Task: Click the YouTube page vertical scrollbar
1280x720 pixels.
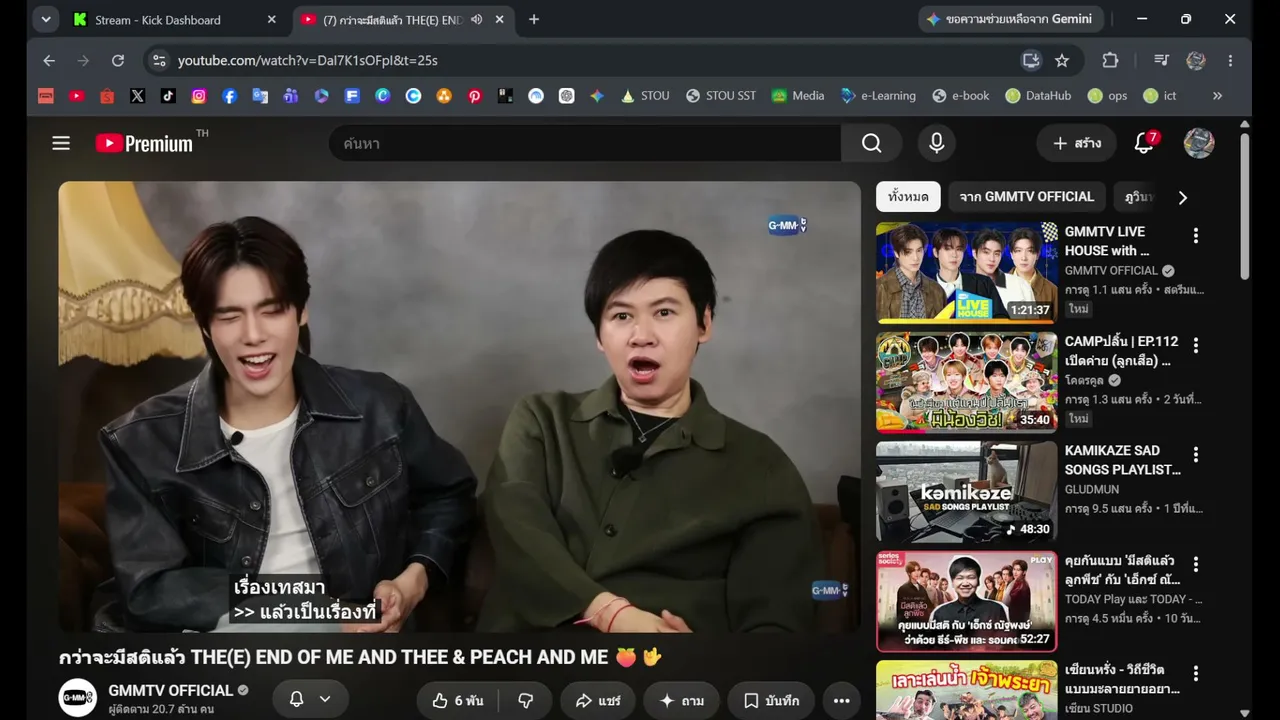Action: (x=1244, y=205)
